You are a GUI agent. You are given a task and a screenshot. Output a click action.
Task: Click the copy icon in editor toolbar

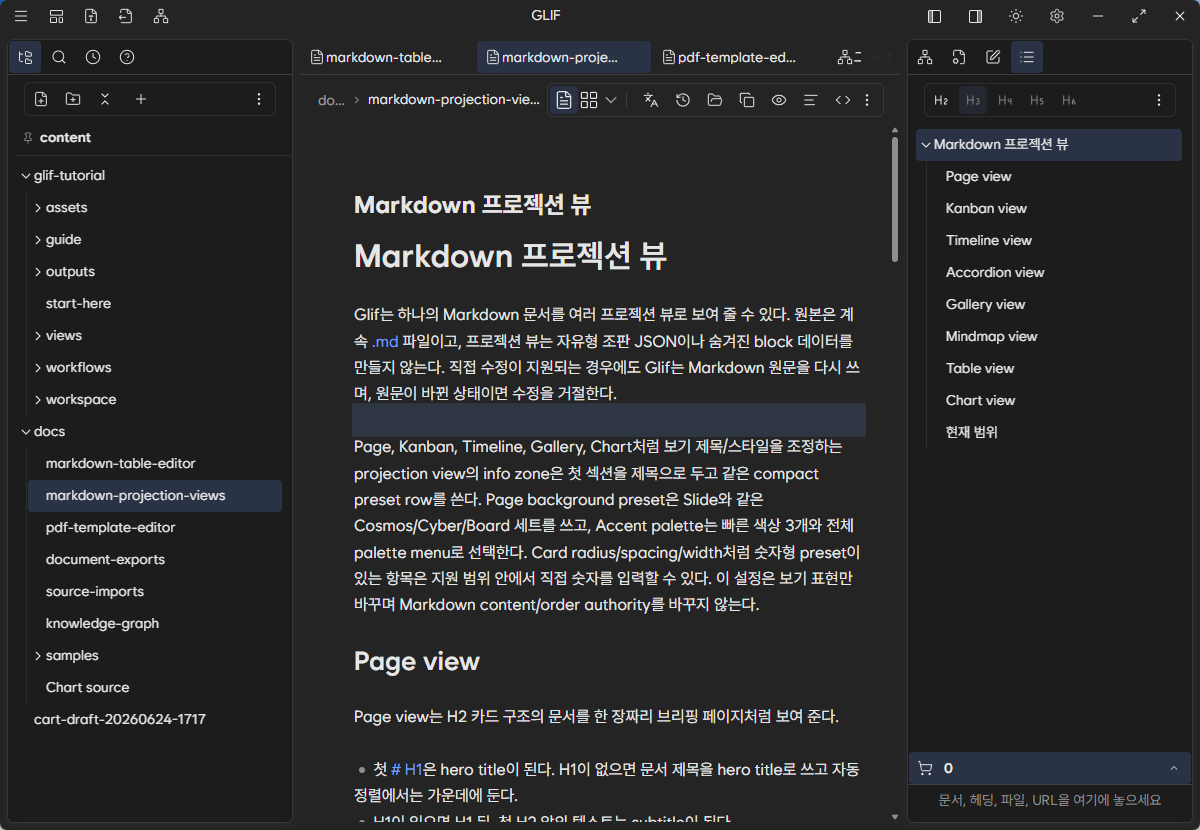pos(746,100)
